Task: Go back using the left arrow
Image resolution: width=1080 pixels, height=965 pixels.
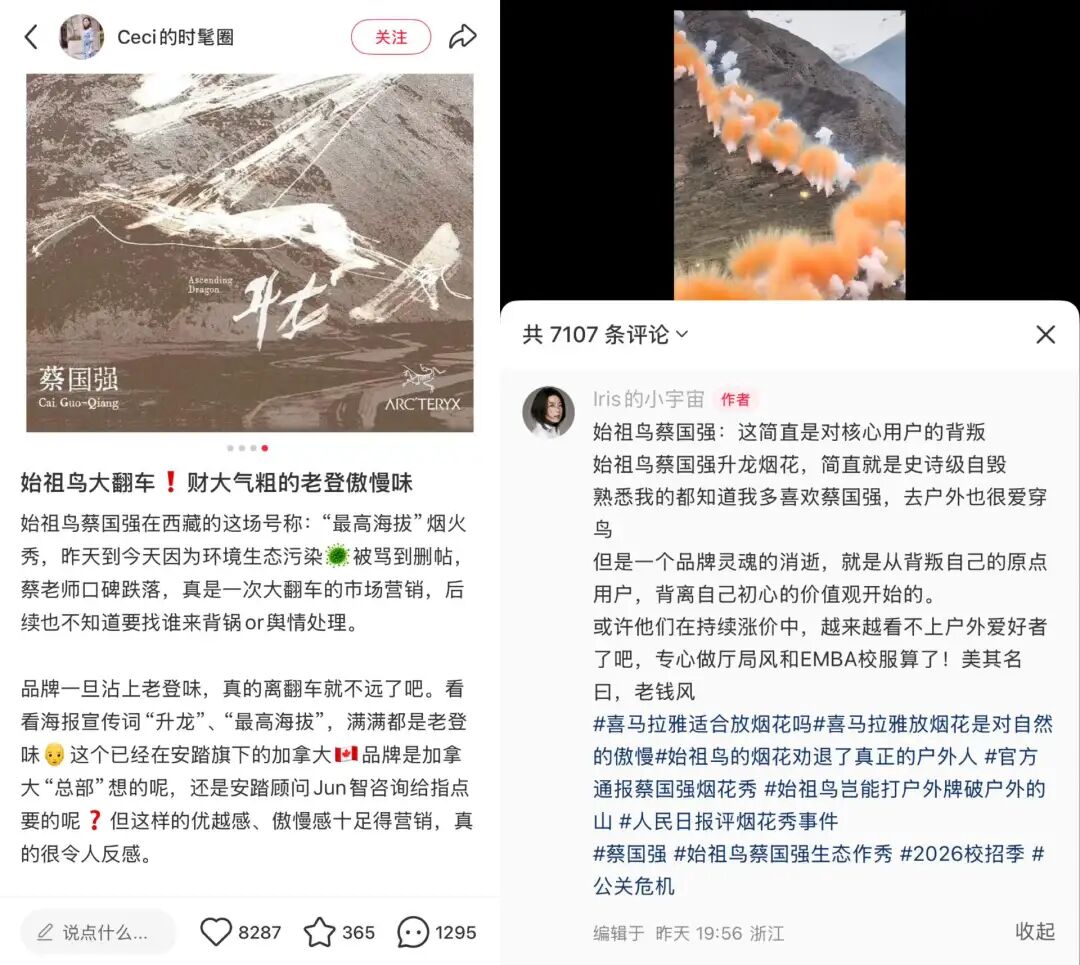Action: point(31,37)
